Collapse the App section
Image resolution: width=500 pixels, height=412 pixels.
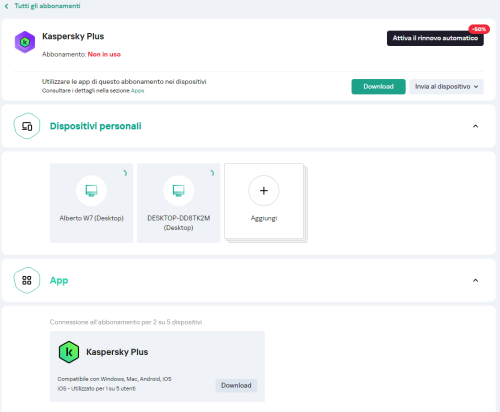point(475,280)
